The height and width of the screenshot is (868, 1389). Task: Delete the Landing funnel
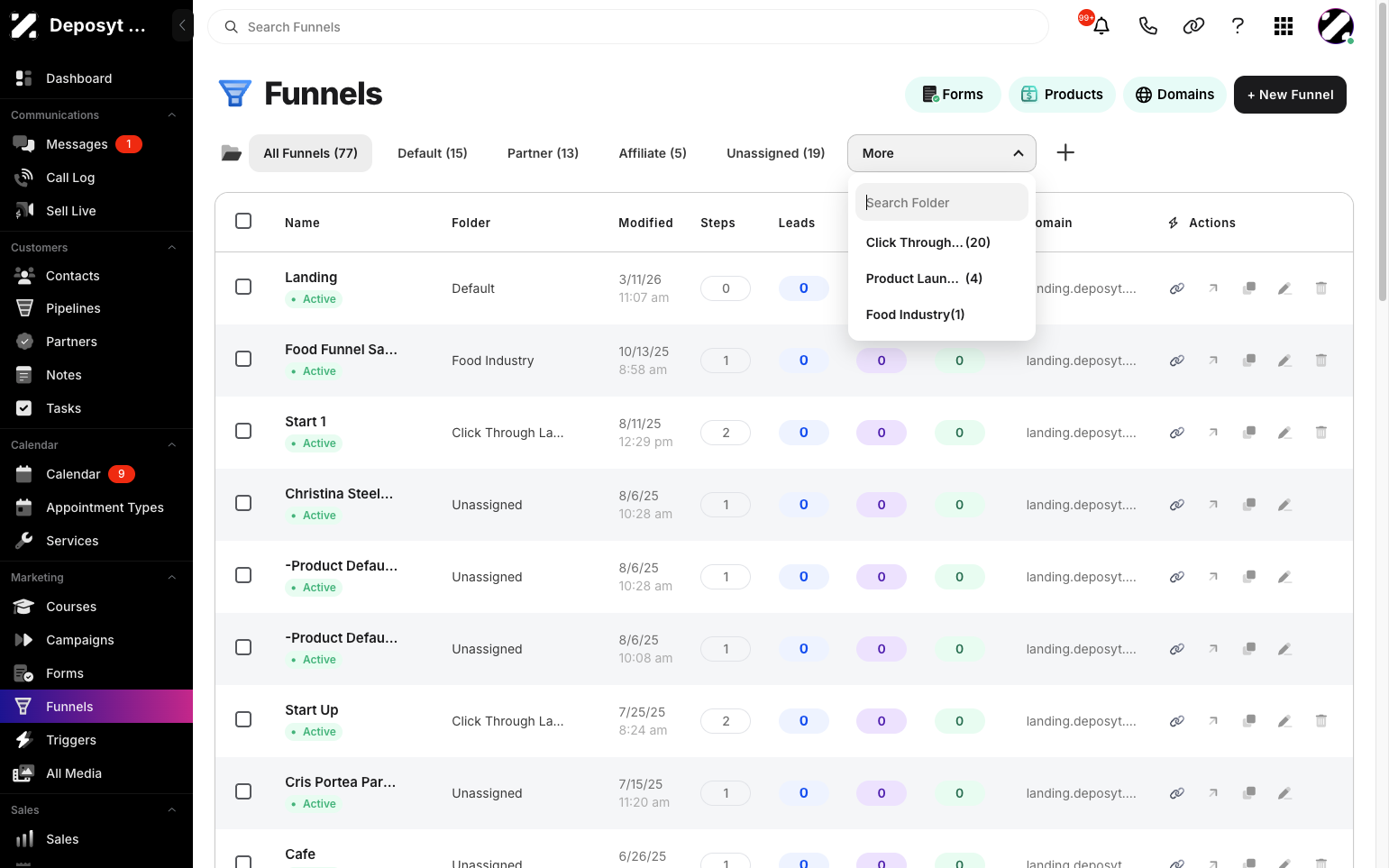point(1321,288)
